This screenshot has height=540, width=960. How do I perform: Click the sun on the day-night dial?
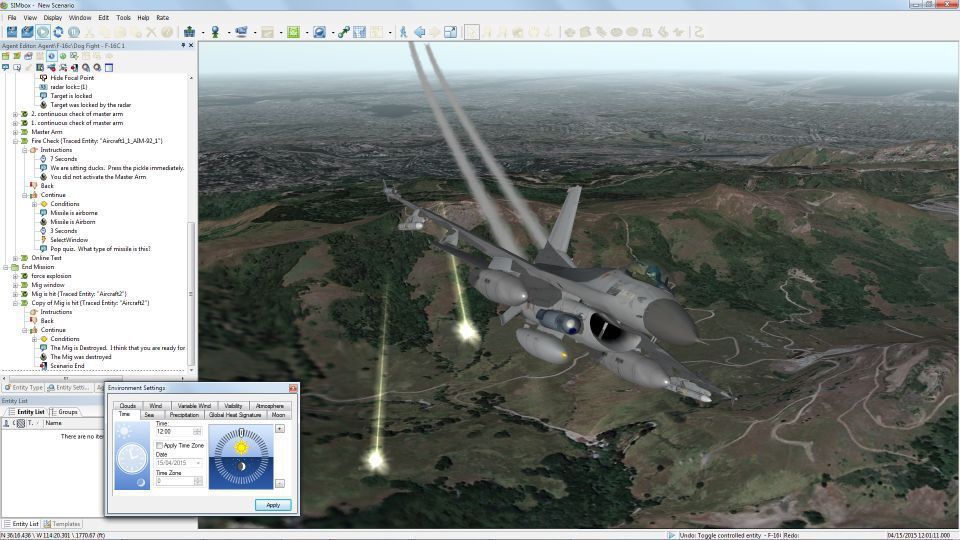click(240, 445)
